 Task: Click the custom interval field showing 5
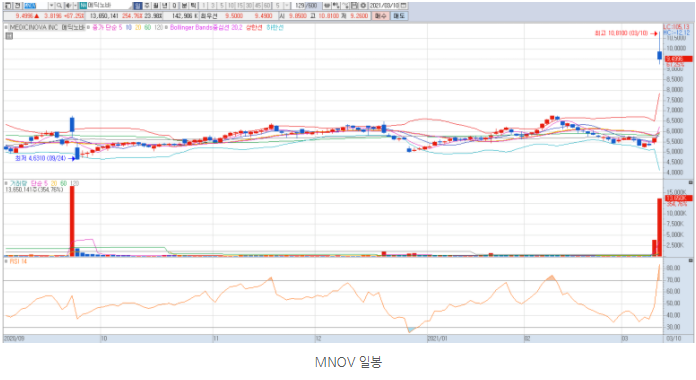pos(278,5)
